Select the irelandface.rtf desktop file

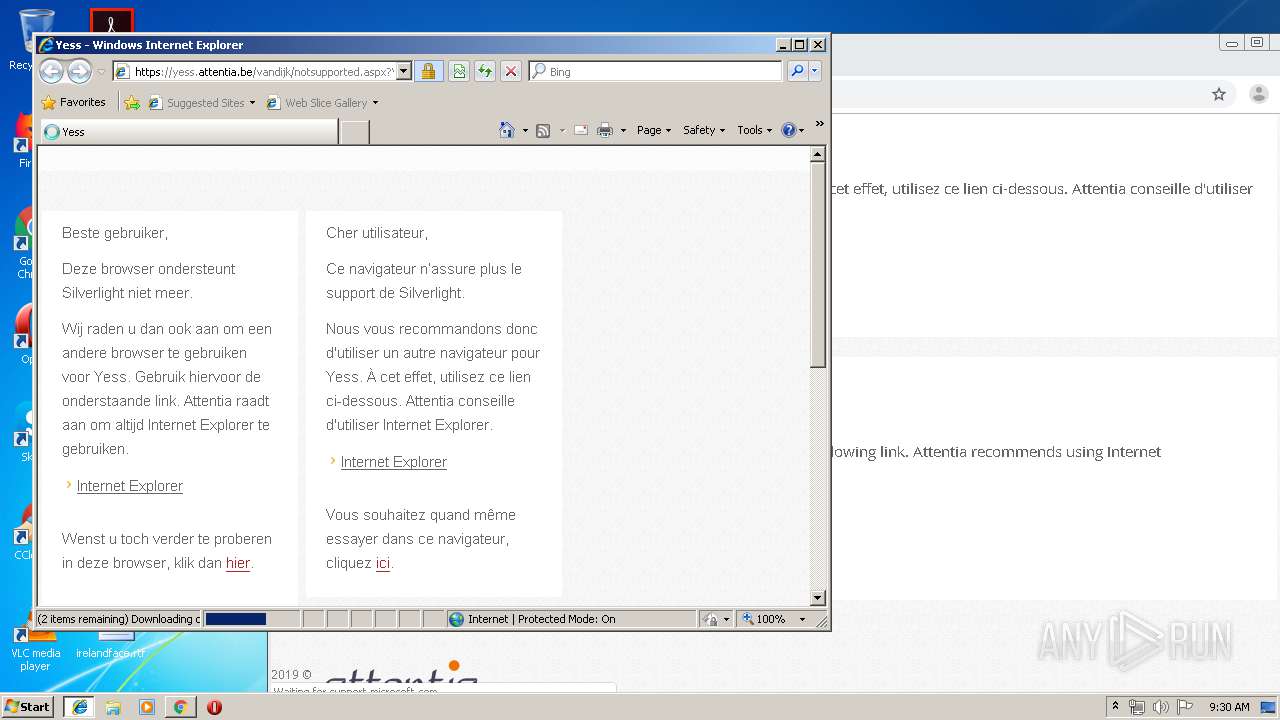tap(110, 646)
